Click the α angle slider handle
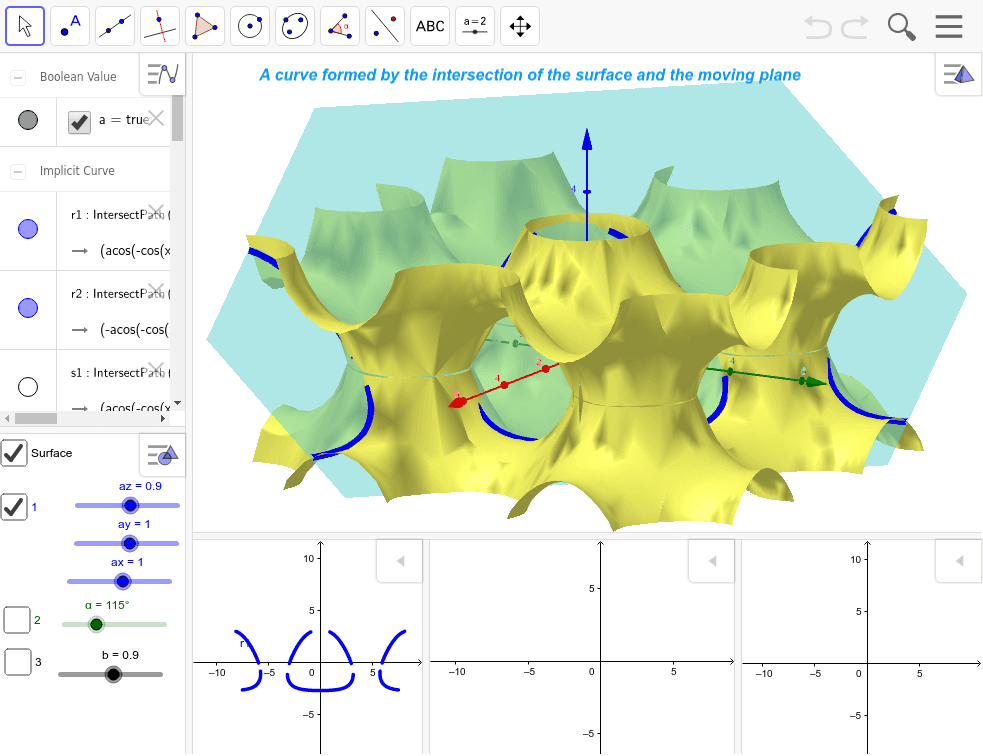Viewport: 983px width, 756px height. click(95, 623)
